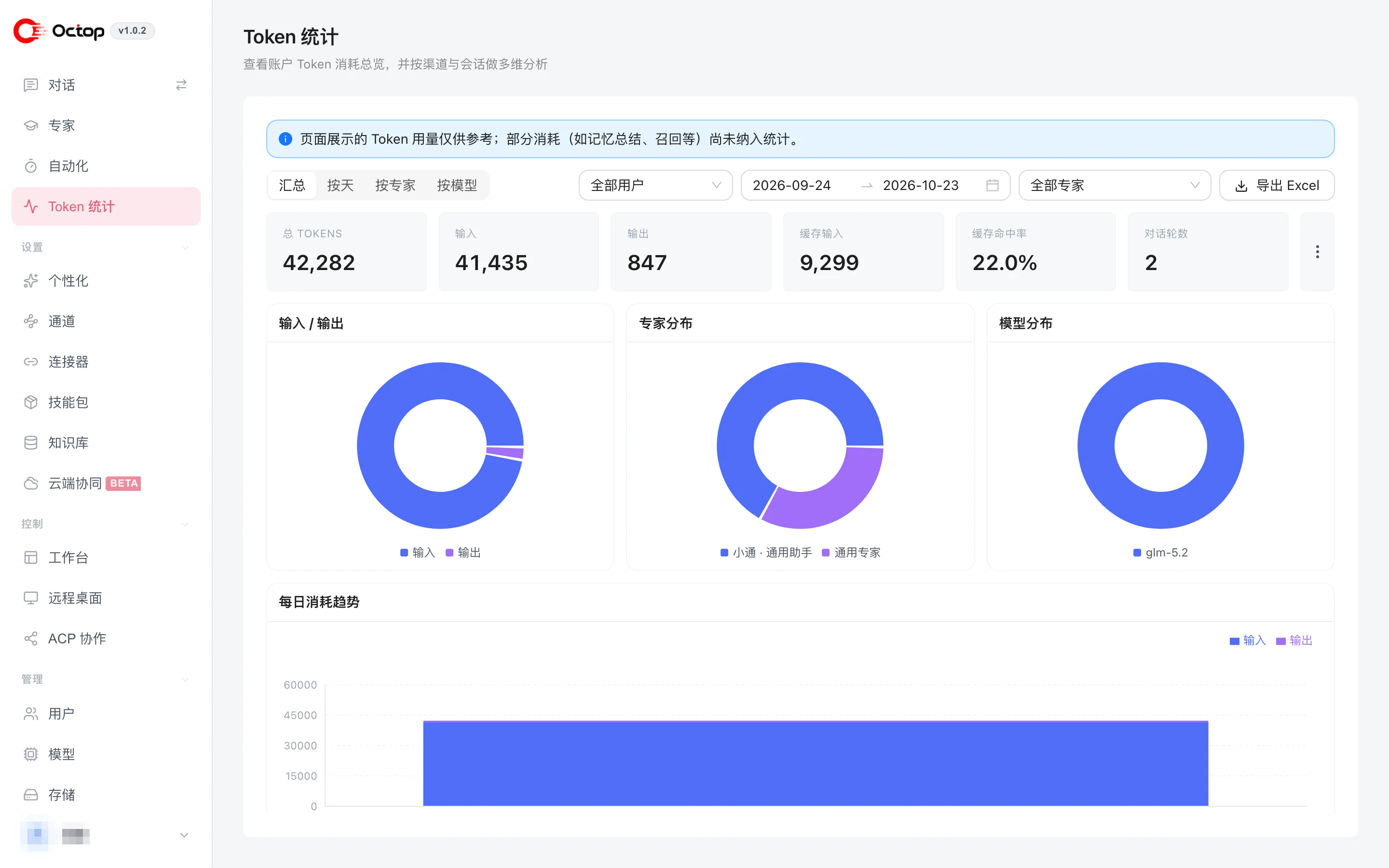Open the 对话 chat icon in sidebar
The image size is (1389, 868).
coord(30,85)
